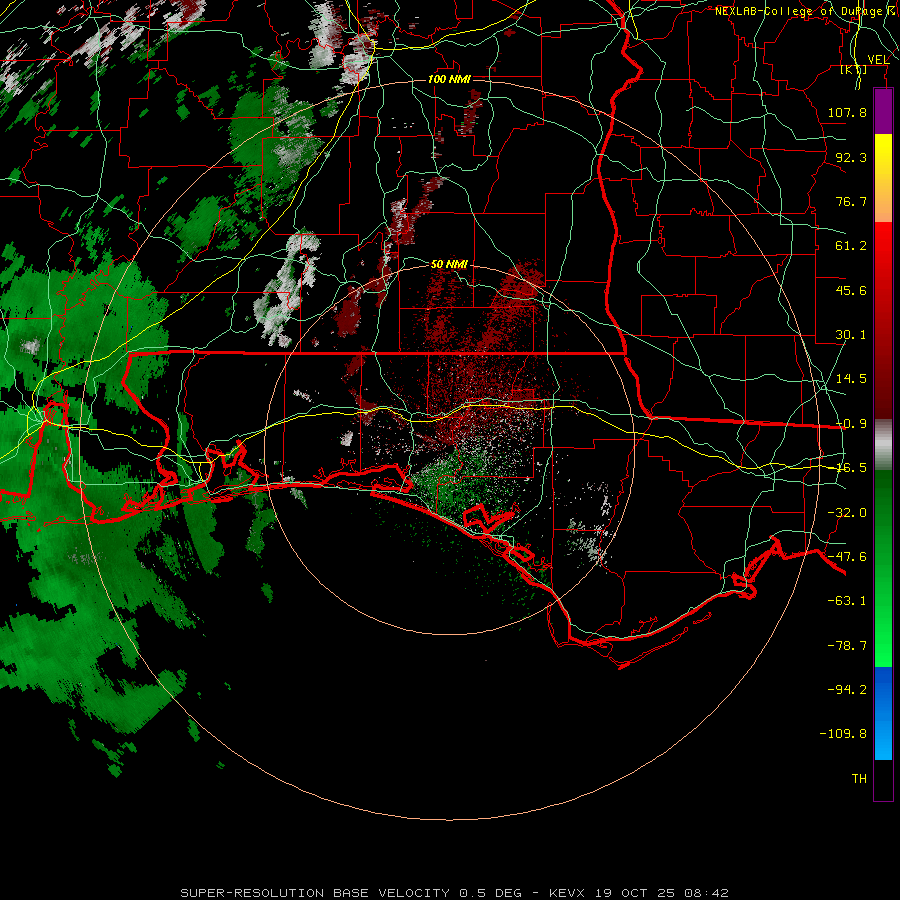Select the 30.1 velocity scale value
Viewport: 900px width, 900px height.
[851, 335]
